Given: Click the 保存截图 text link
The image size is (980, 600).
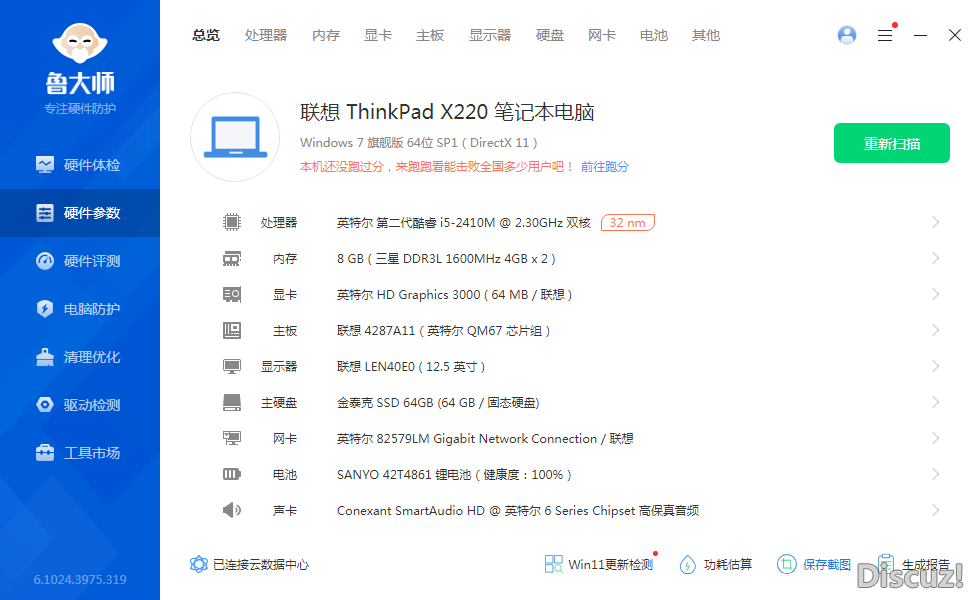Looking at the screenshot, I should click(x=827, y=564).
